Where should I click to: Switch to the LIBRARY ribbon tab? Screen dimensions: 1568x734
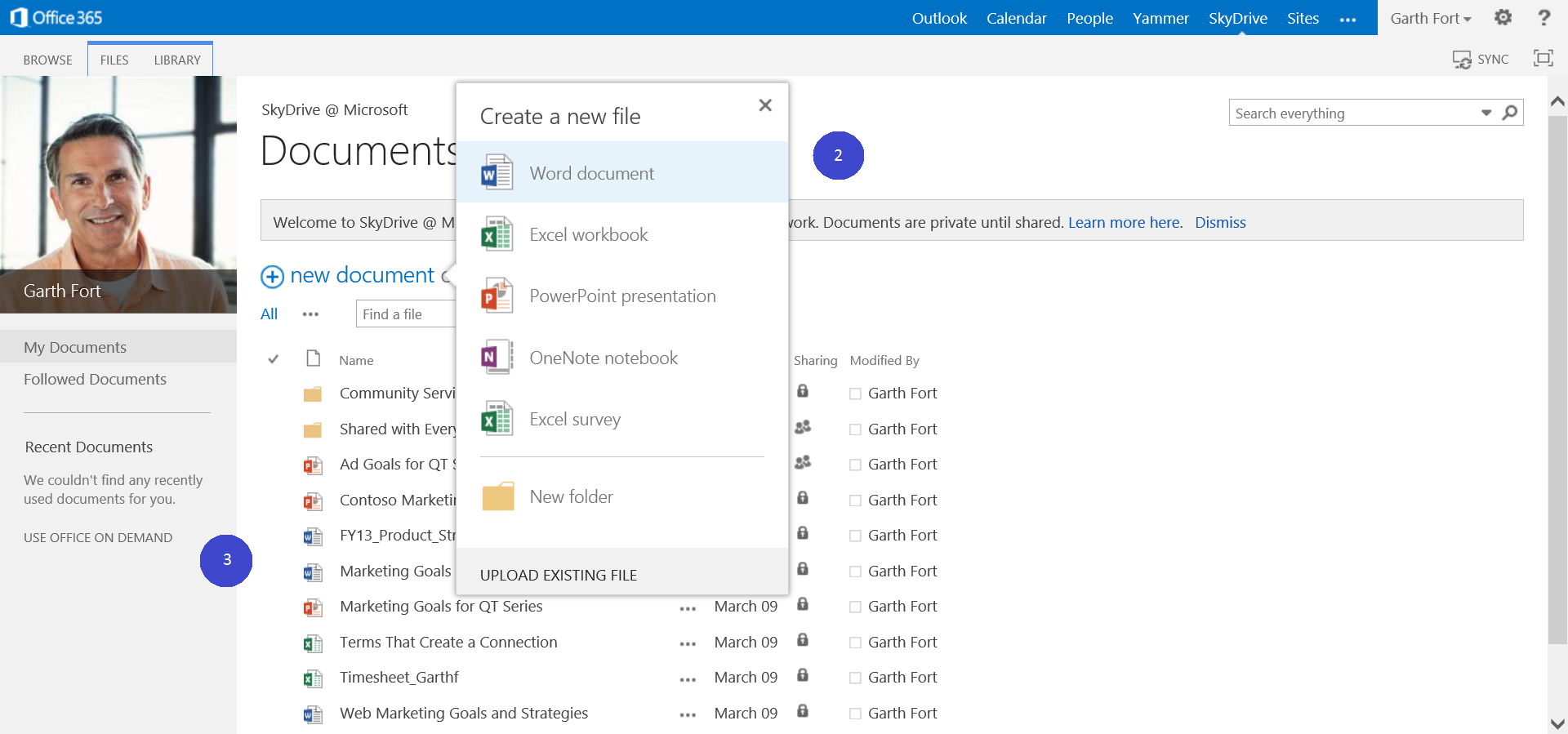pos(177,60)
